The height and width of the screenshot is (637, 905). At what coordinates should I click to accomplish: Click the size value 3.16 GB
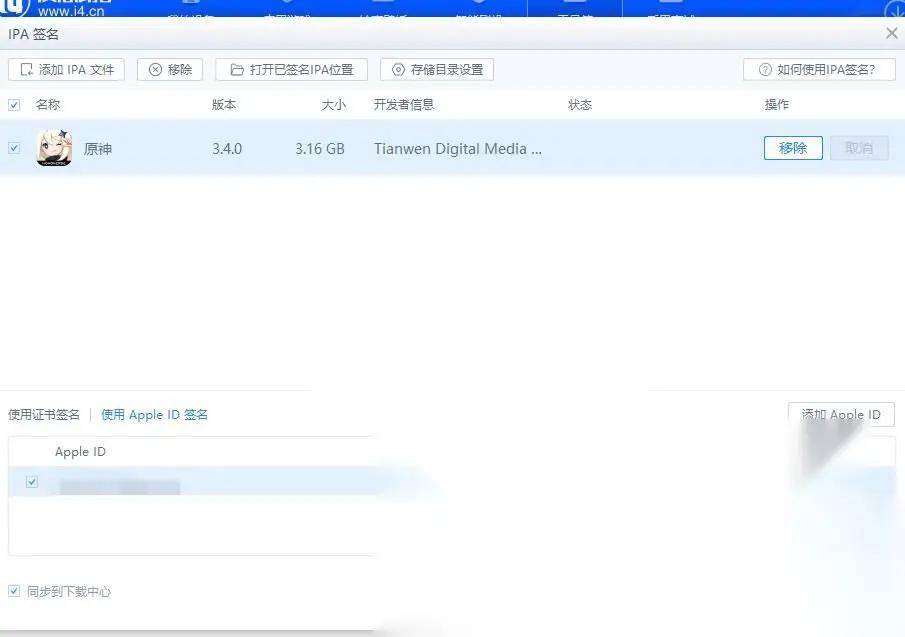pos(320,149)
